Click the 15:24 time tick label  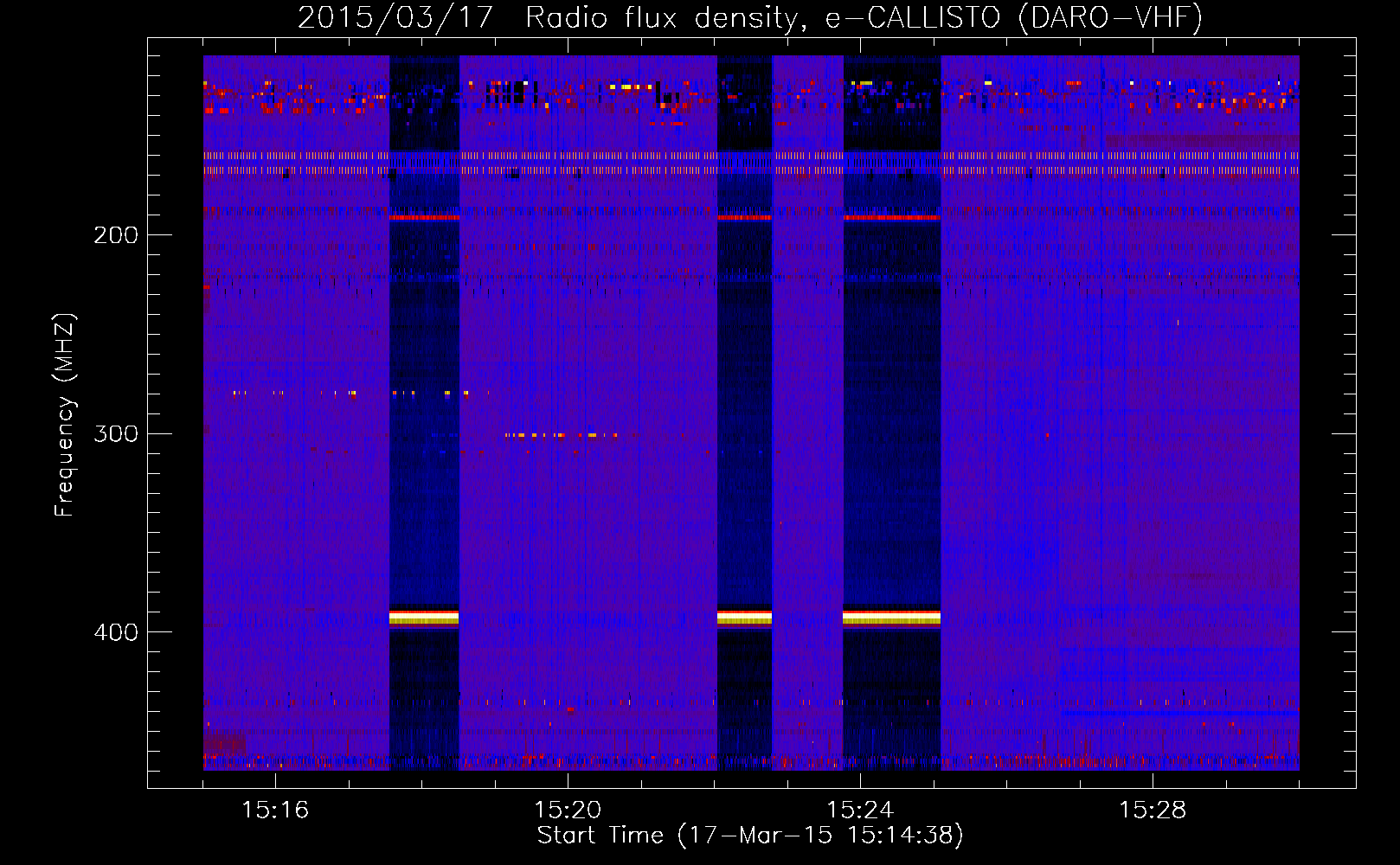(860, 810)
